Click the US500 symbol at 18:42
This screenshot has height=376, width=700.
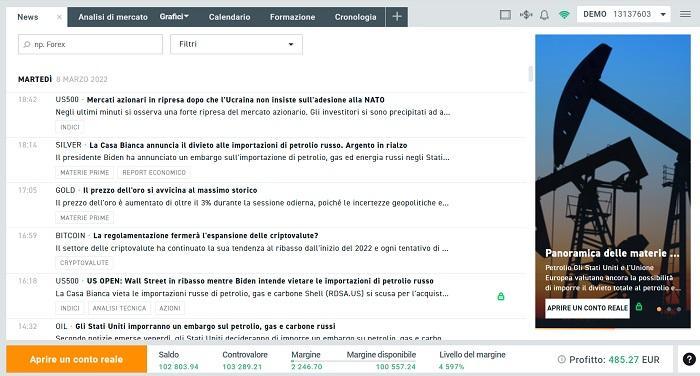(x=67, y=100)
